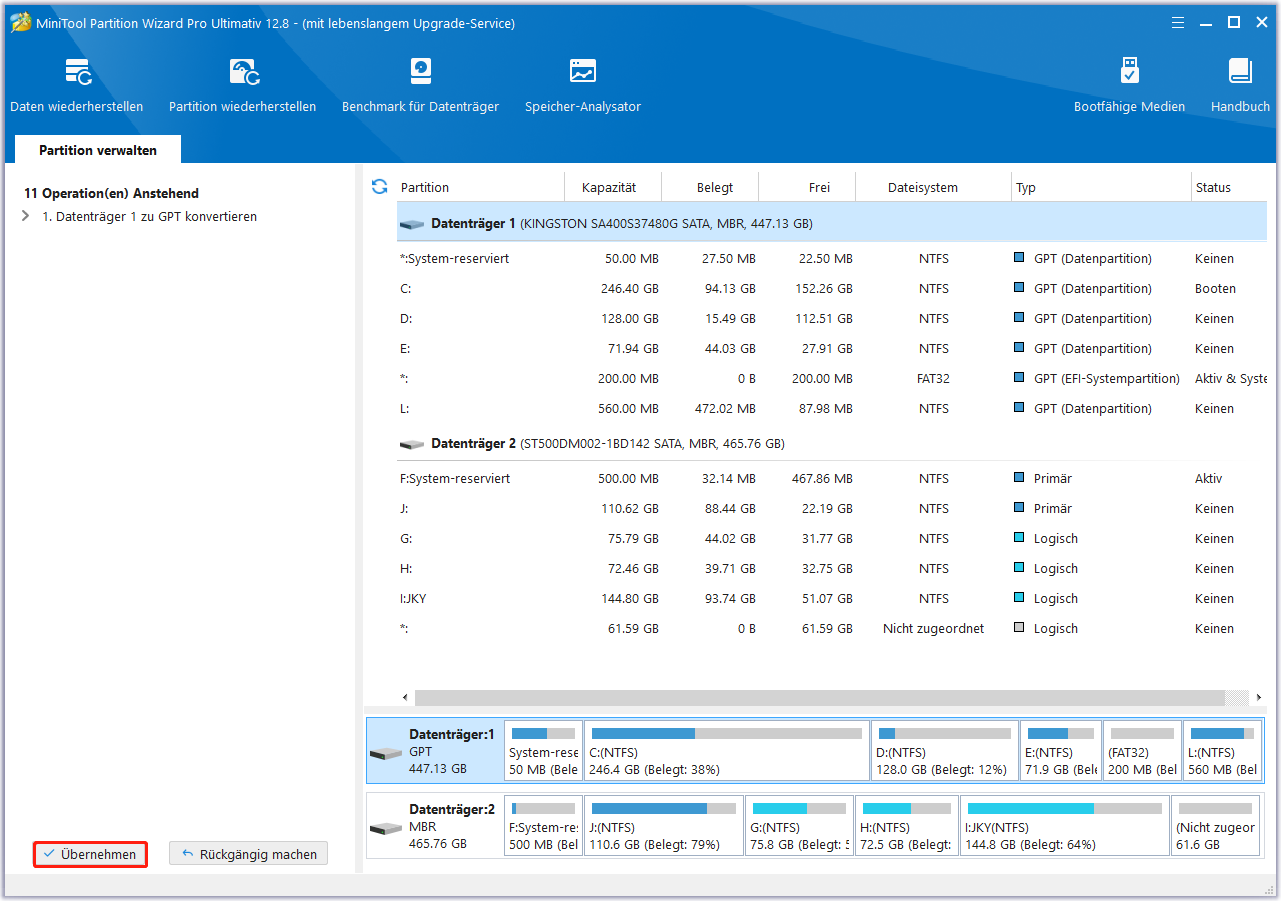The height and width of the screenshot is (901, 1281).
Task: Select F:System-reserviert partition row
Action: point(832,479)
